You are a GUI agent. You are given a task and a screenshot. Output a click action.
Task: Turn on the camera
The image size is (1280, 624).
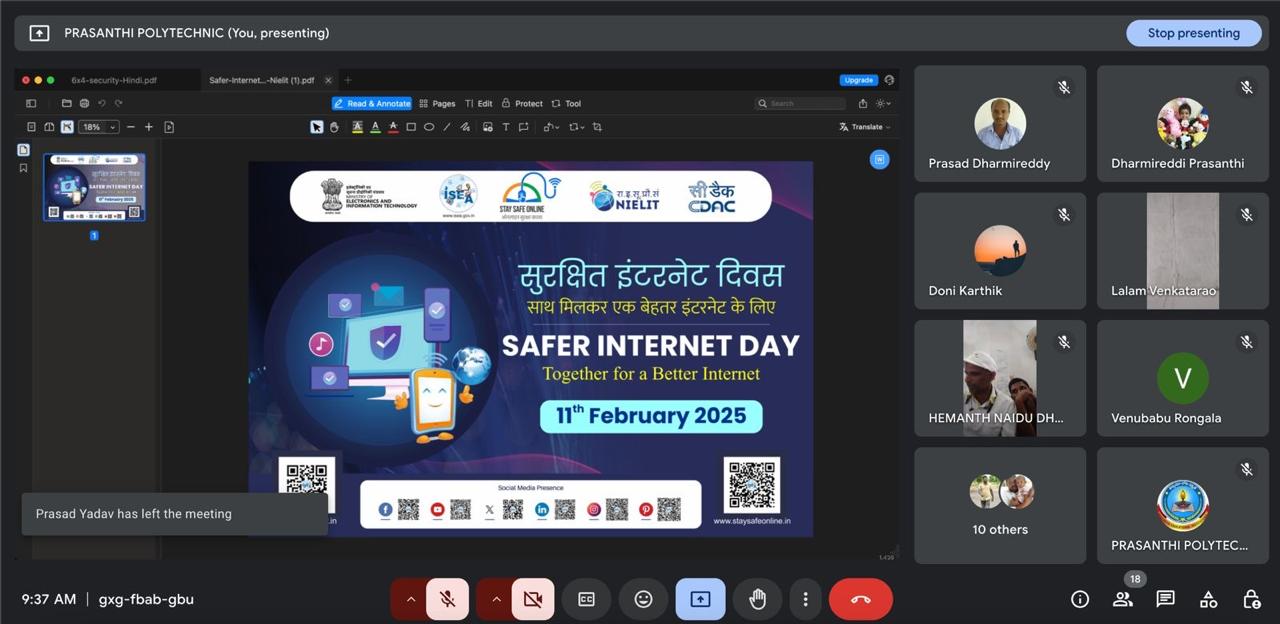pos(533,599)
